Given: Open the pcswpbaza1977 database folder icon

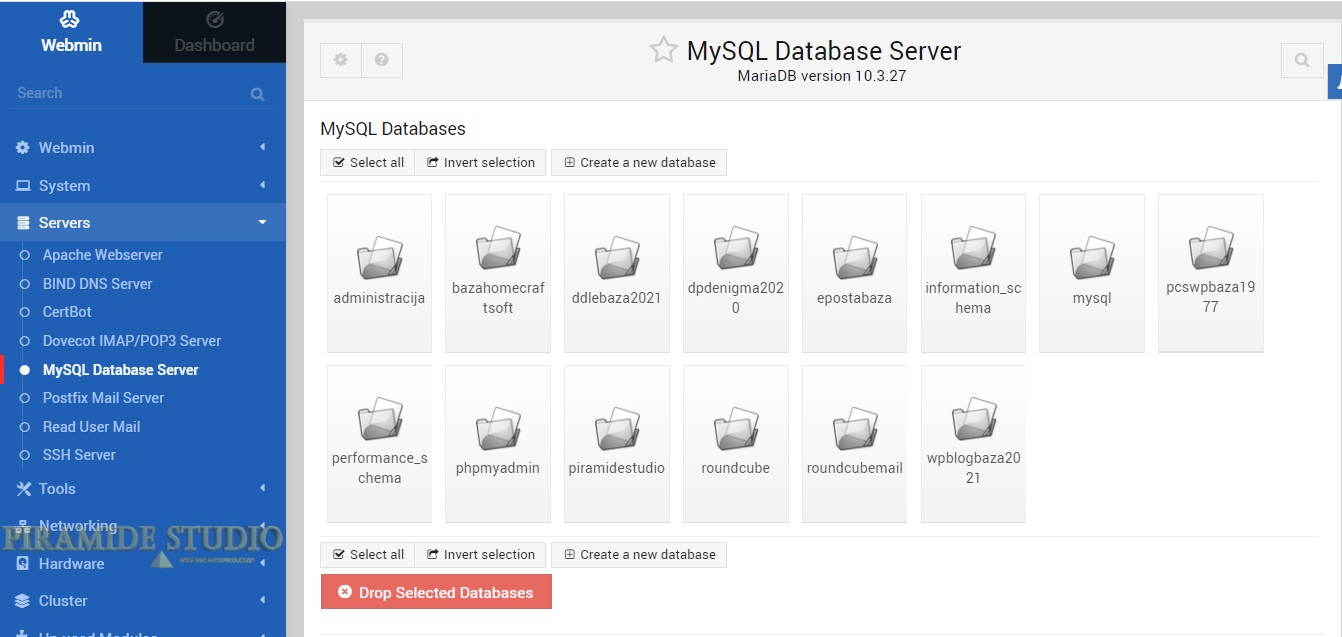Looking at the screenshot, I should [x=1211, y=249].
